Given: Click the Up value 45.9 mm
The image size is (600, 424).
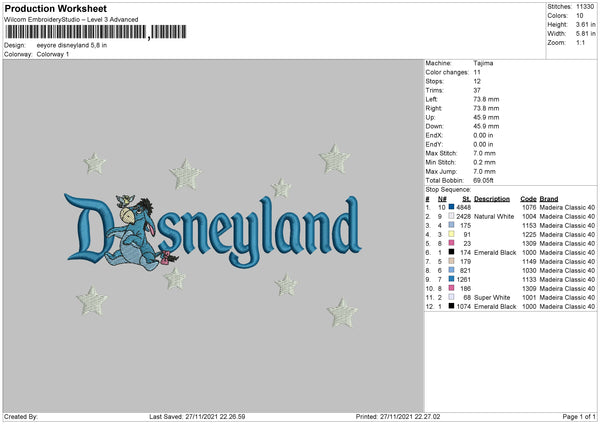Looking at the screenshot, I should pos(486,117).
